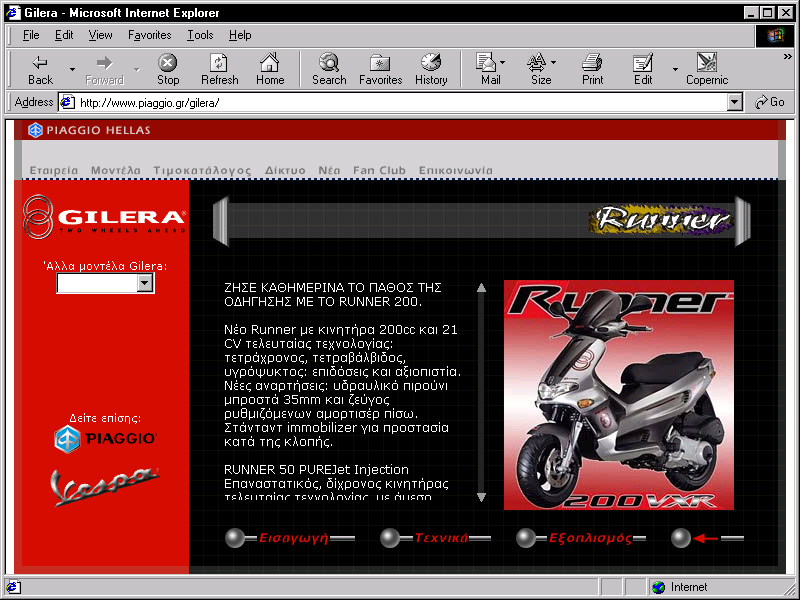Image resolution: width=800 pixels, height=600 pixels.
Task: Open the Mail button dropdown arrow
Action: point(503,63)
